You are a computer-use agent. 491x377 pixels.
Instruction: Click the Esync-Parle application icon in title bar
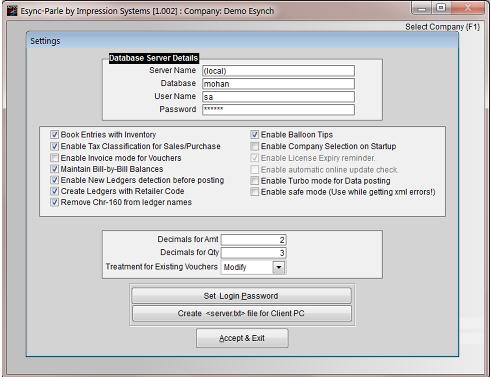tap(12, 11)
